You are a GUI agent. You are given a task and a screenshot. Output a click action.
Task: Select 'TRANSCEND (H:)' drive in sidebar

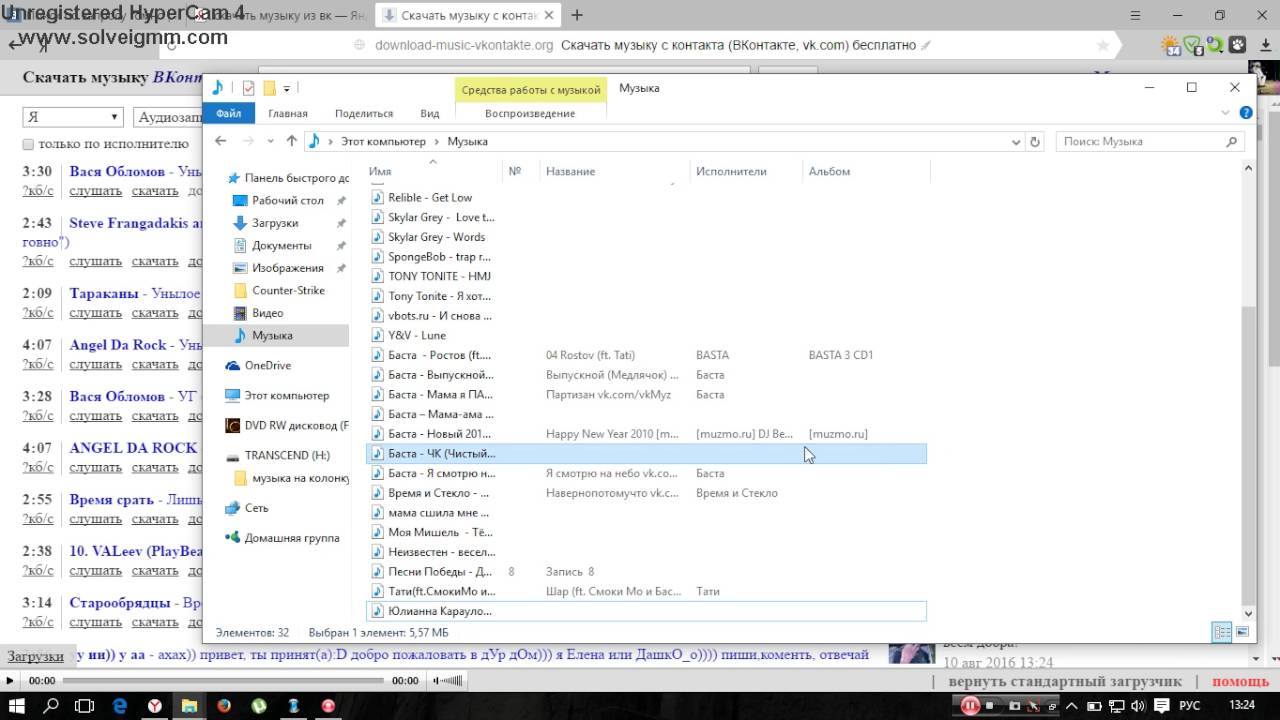tap(286, 455)
